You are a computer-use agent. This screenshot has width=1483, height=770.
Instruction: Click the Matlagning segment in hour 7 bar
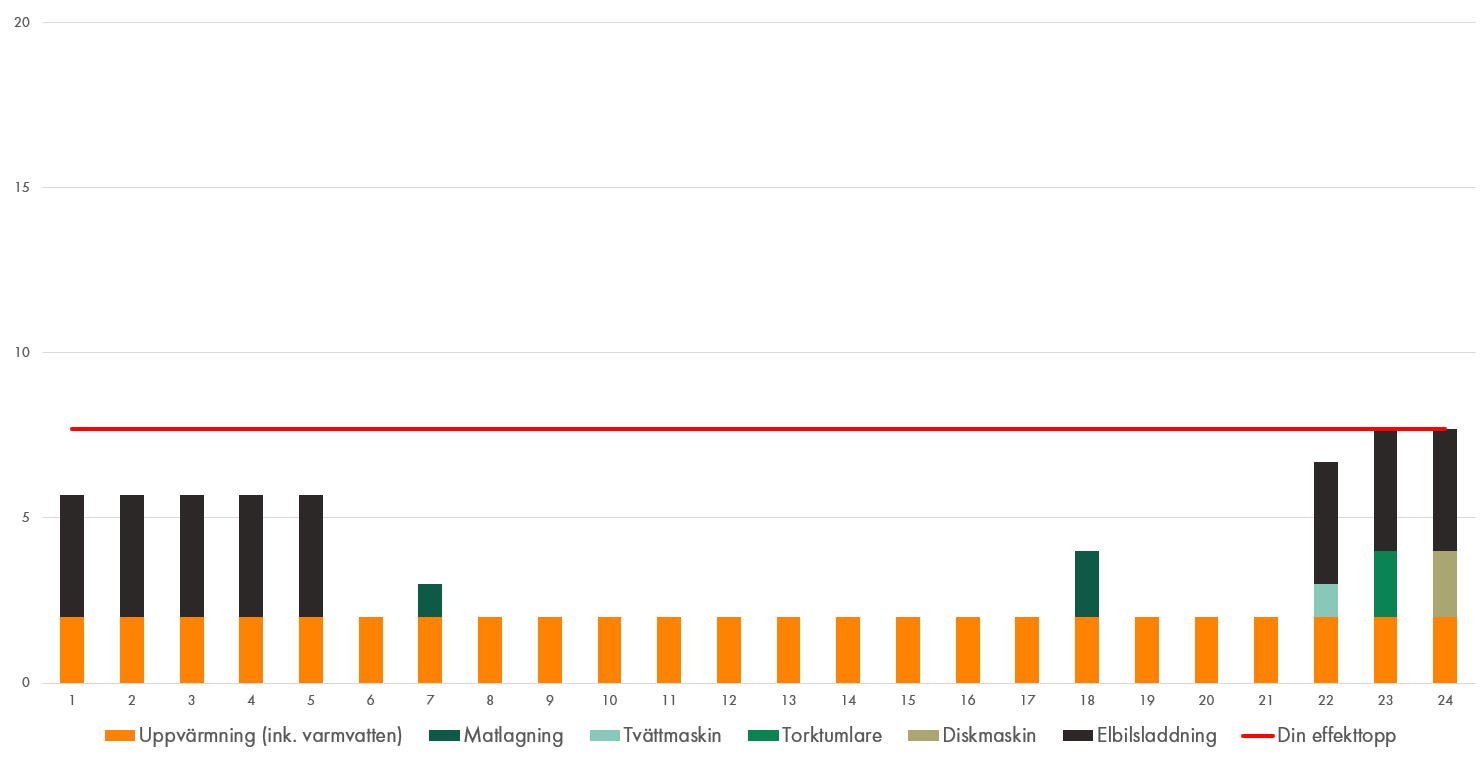430,600
